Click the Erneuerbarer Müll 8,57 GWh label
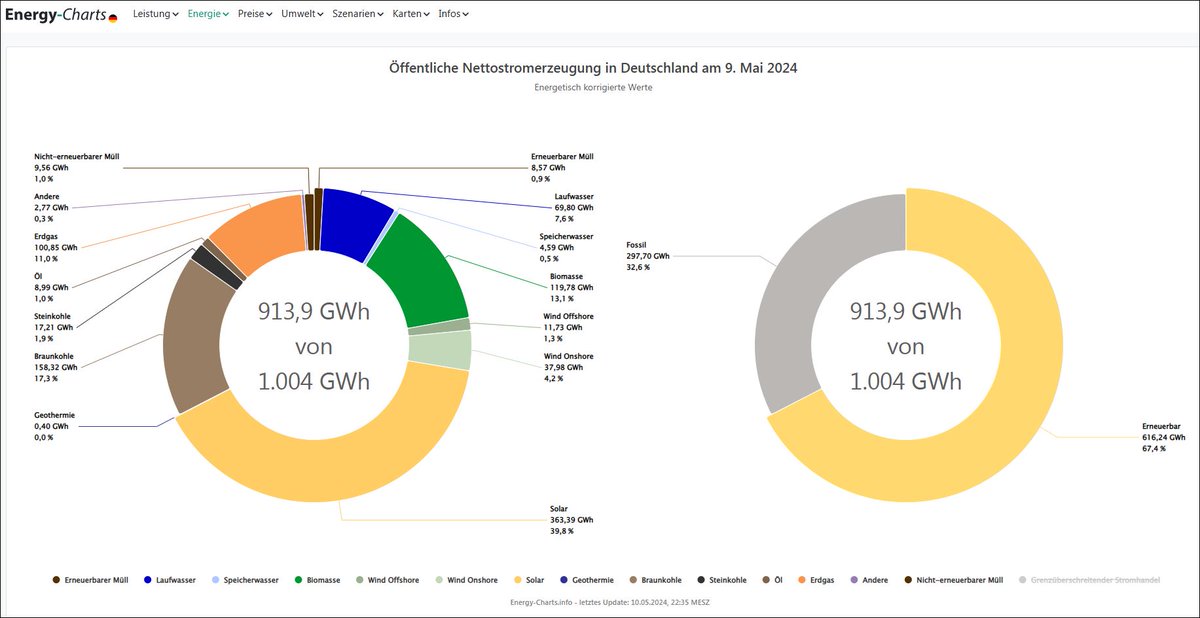 [563, 167]
